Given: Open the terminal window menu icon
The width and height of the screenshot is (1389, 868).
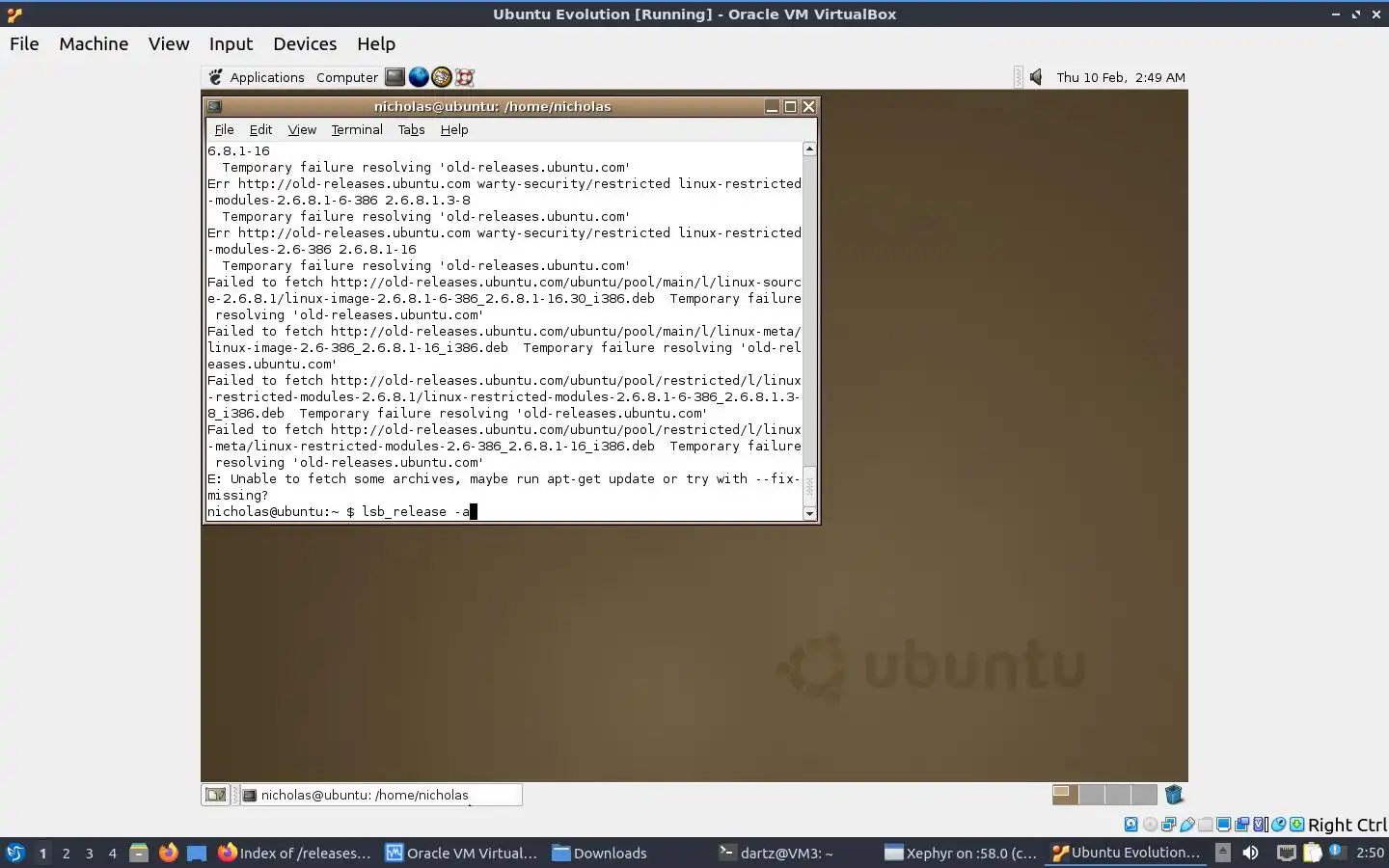Looking at the screenshot, I should 214,106.
